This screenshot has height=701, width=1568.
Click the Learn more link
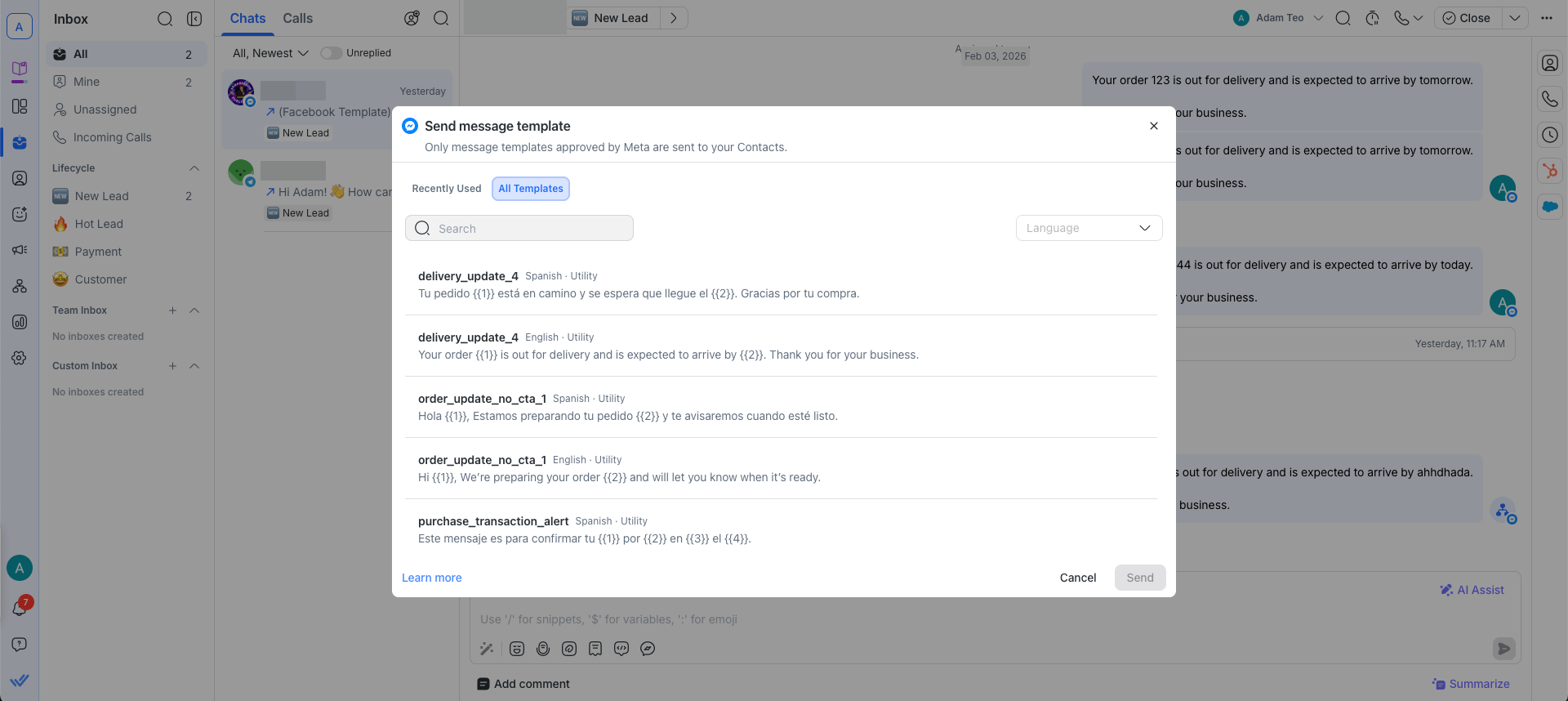[x=431, y=578]
